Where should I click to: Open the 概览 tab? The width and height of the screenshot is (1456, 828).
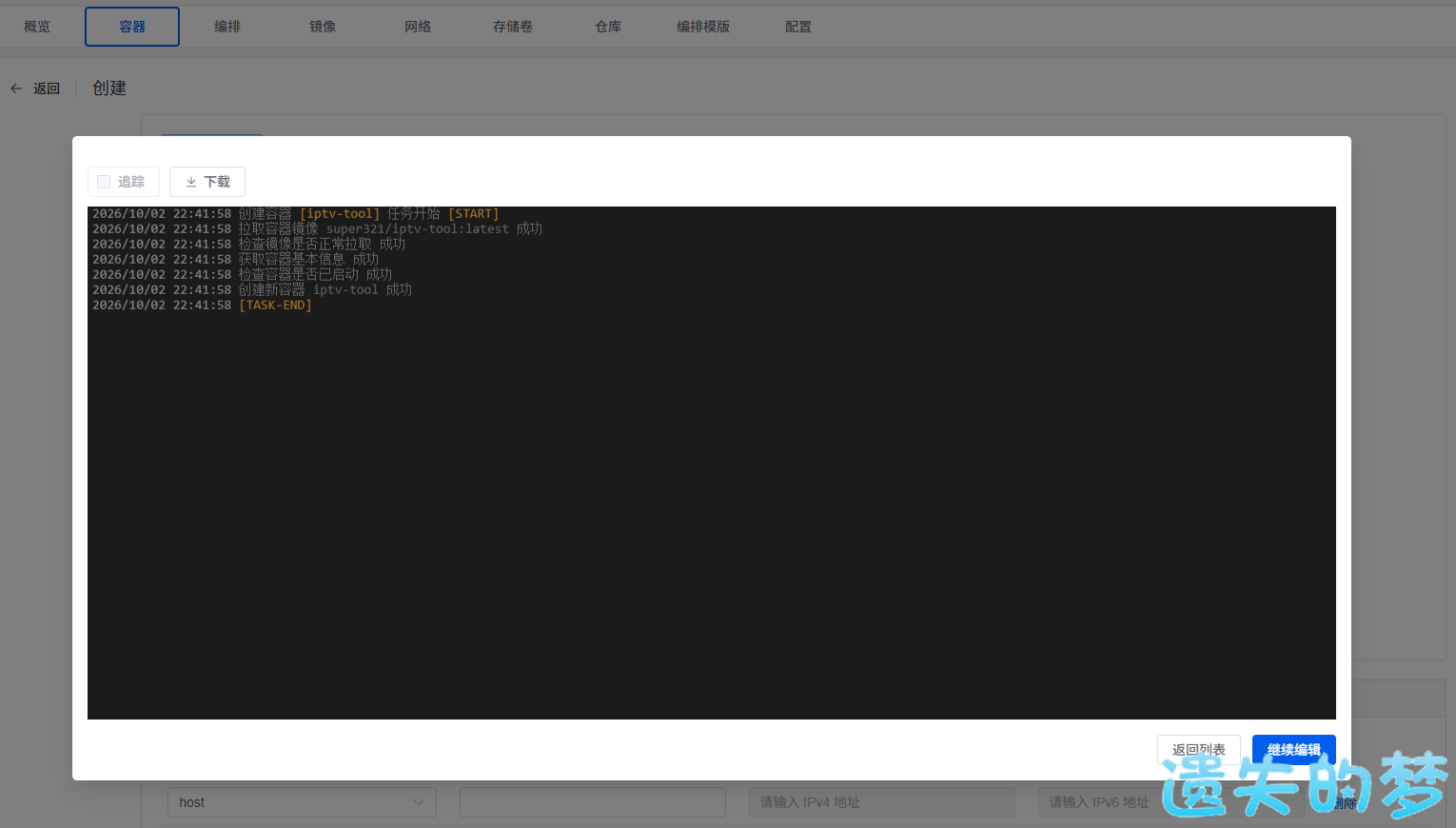(37, 27)
